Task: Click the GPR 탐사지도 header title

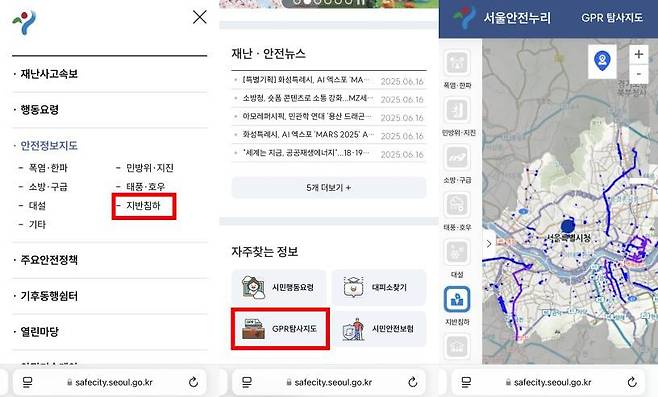Action: click(x=612, y=18)
